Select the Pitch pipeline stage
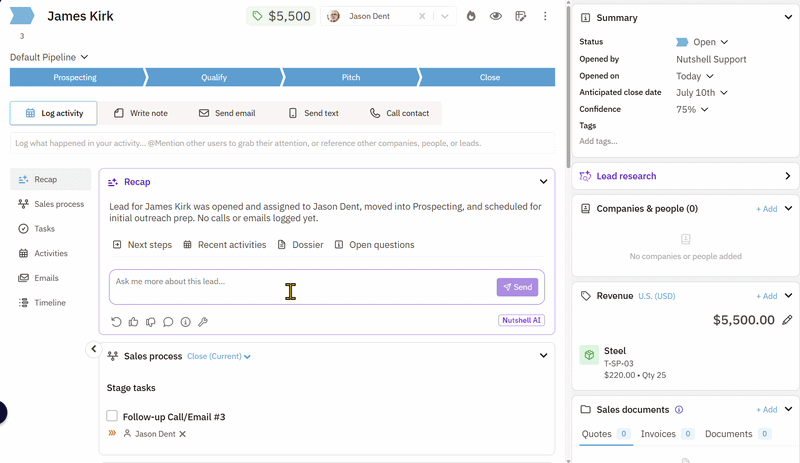The height and width of the screenshot is (463, 800). point(351,78)
